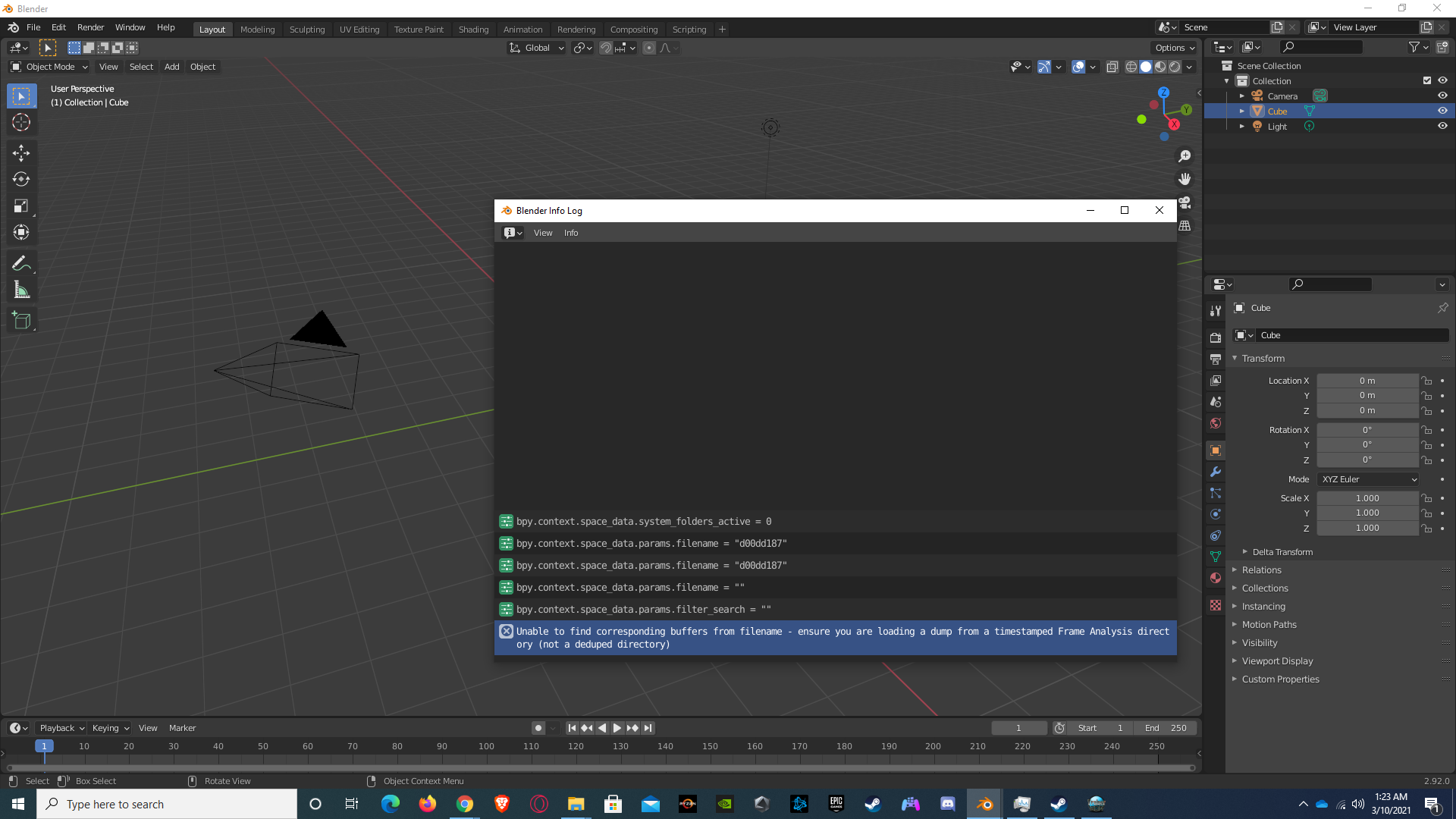
Task: Expand the Viewport Display panel
Action: click(x=1277, y=661)
